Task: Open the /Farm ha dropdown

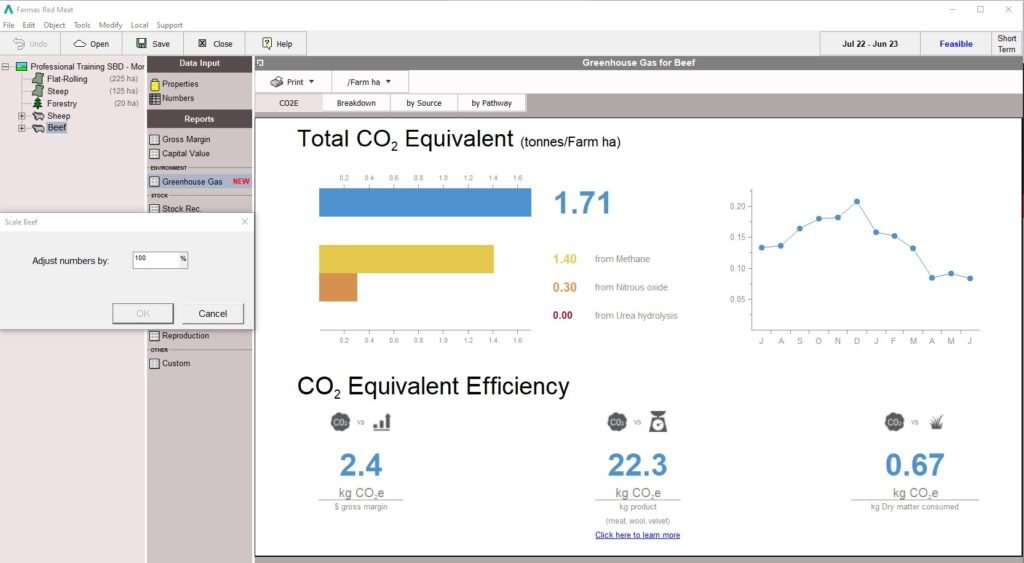Action: pos(370,82)
